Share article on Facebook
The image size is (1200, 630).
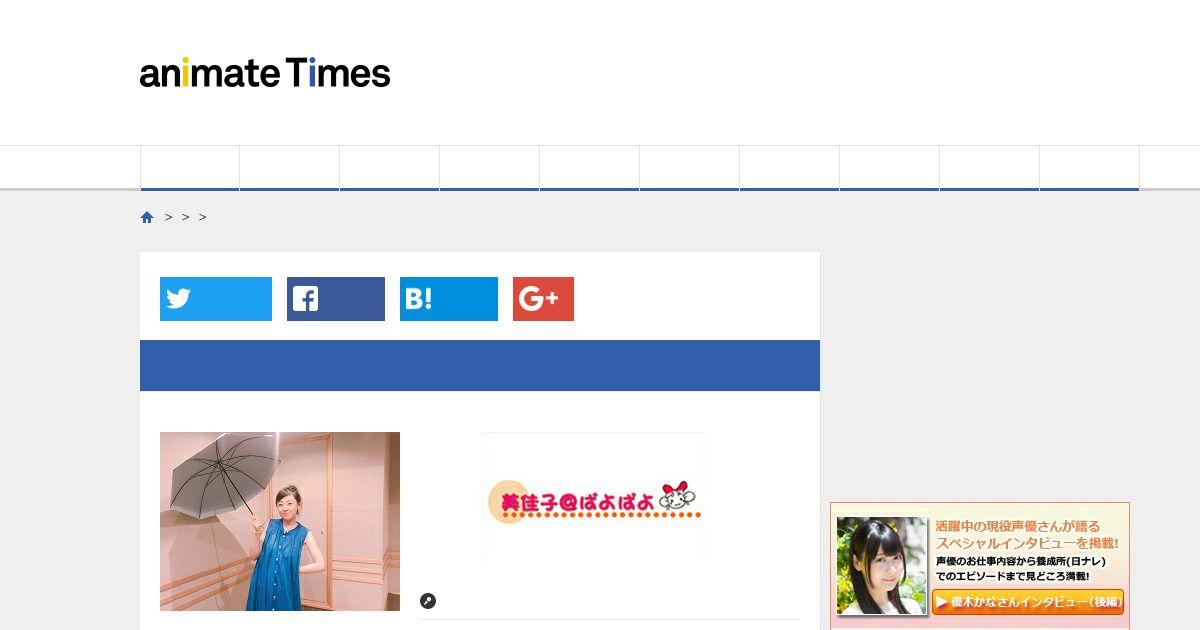[x=336, y=299]
